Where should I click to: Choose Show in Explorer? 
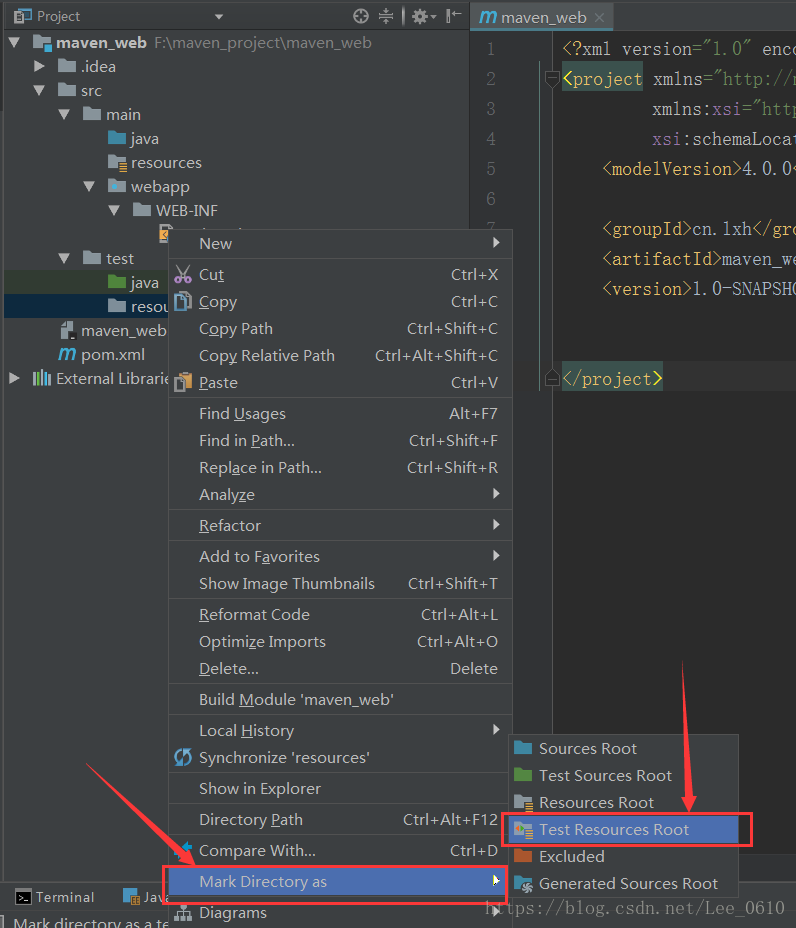340,789
